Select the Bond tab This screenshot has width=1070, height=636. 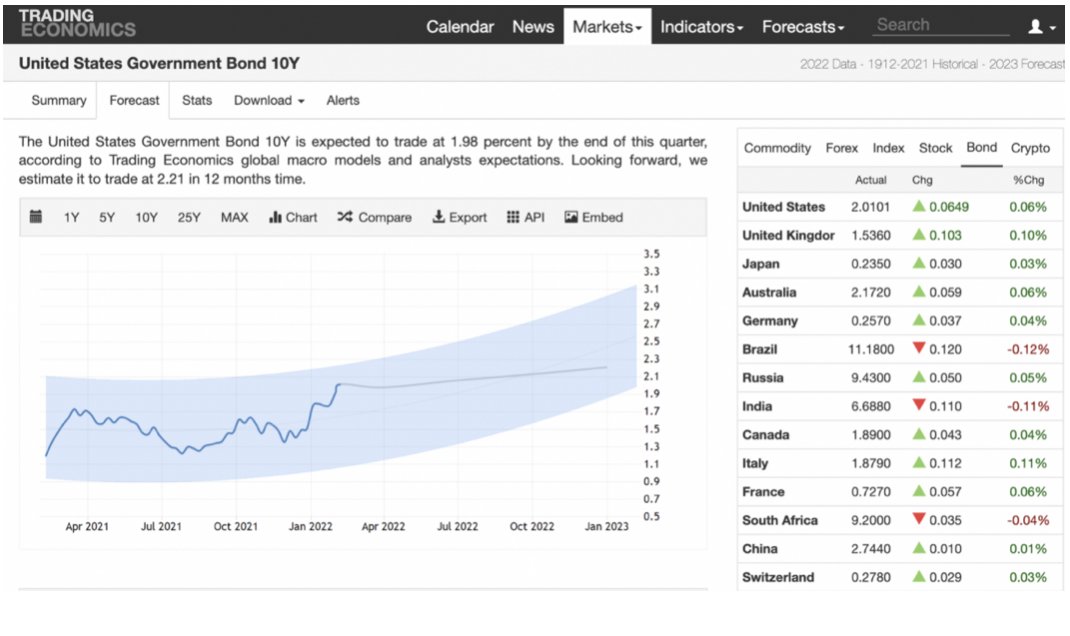tap(981, 147)
